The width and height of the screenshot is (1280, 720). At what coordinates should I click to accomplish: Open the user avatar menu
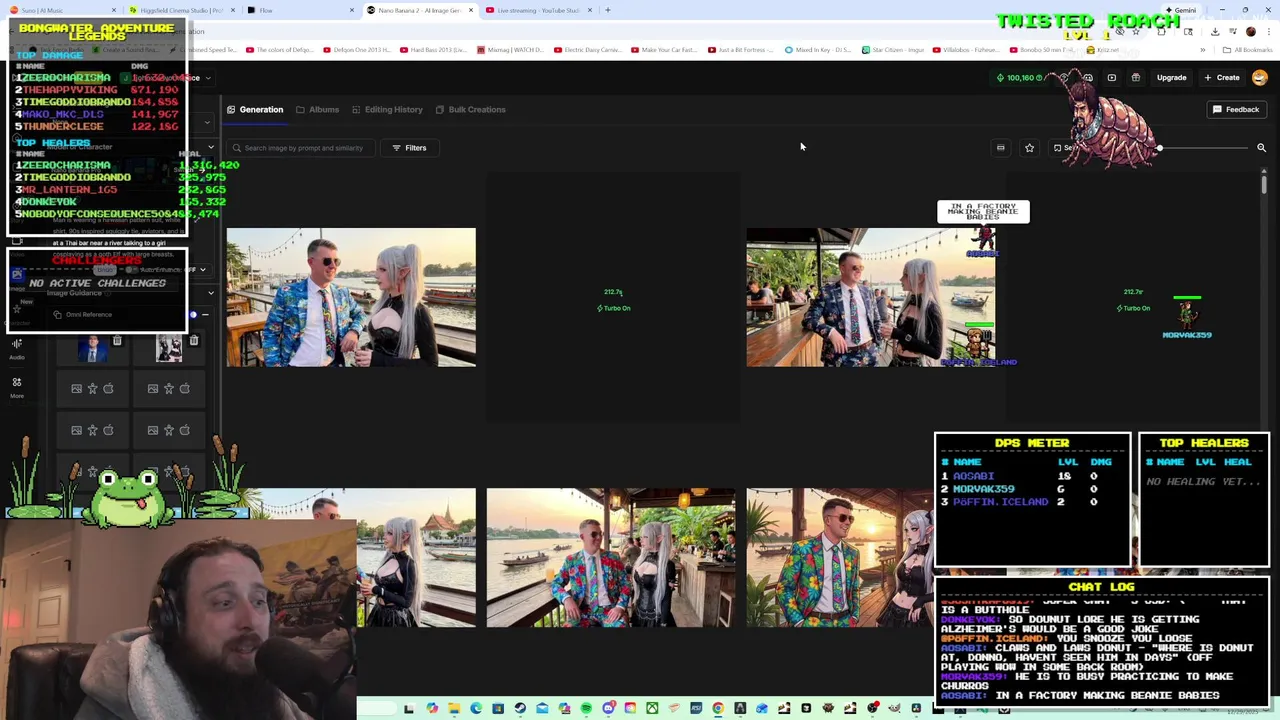point(1260,77)
